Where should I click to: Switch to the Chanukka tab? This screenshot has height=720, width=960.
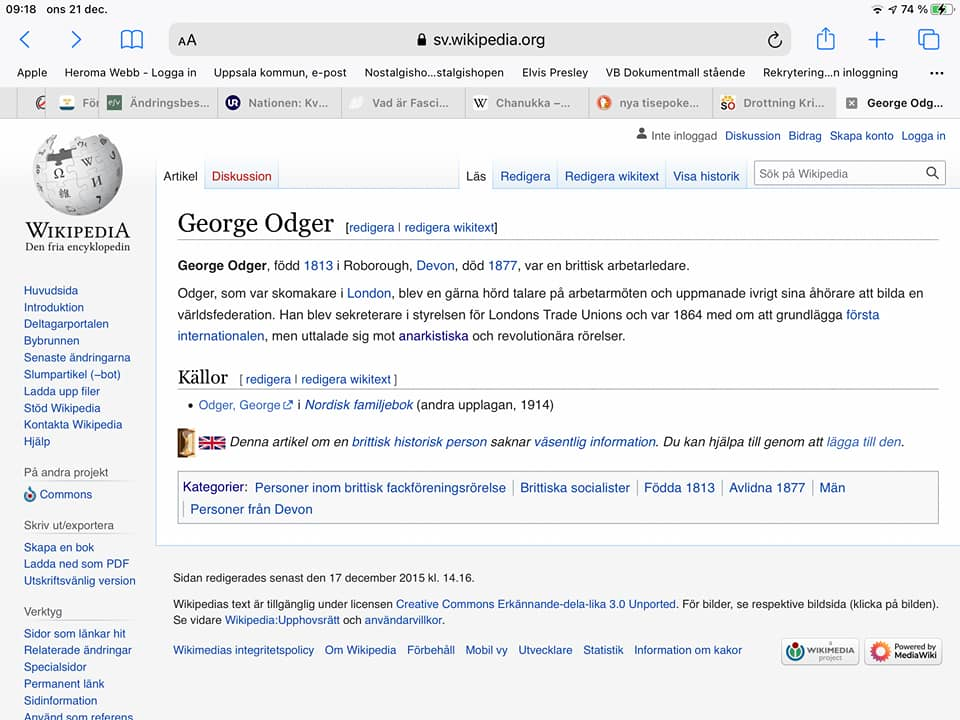521,103
